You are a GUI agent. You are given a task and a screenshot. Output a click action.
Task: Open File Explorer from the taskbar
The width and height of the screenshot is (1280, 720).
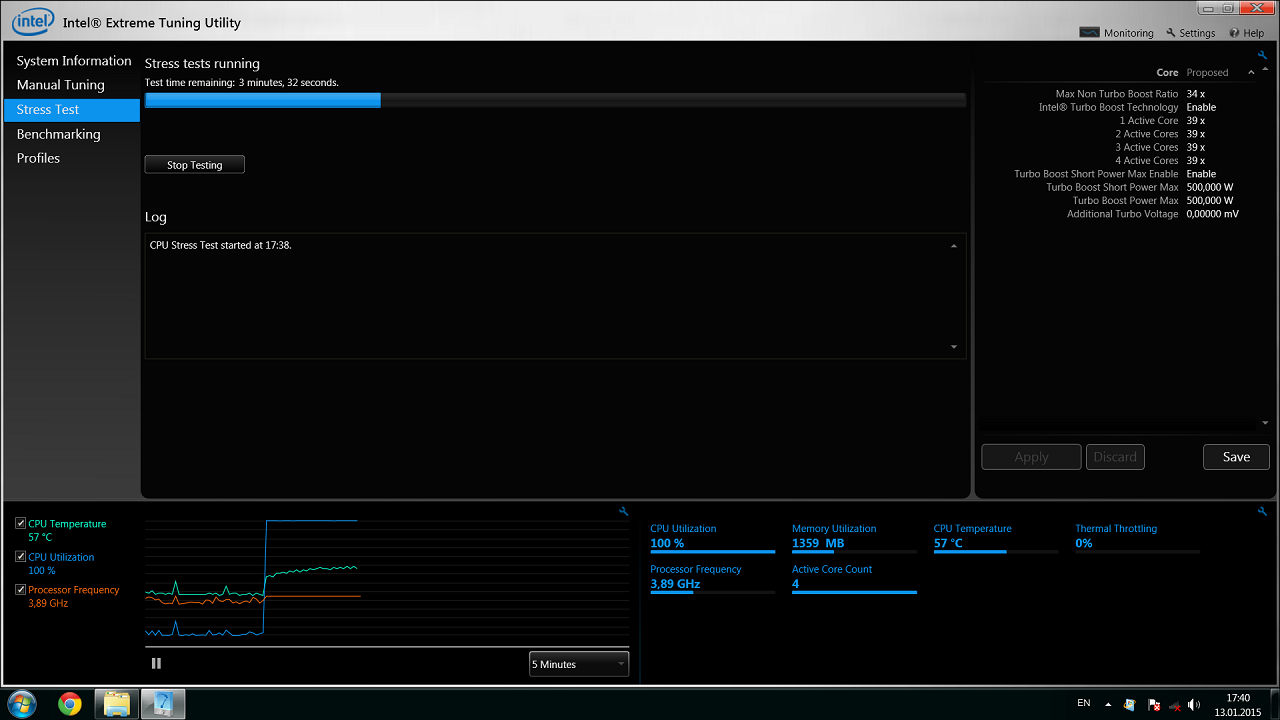pos(117,703)
